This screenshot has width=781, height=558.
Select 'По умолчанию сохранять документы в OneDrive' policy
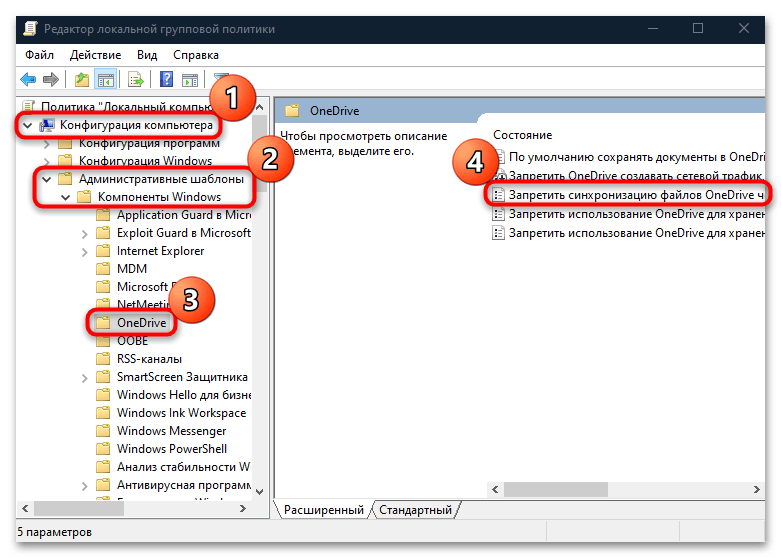[x=637, y=157]
